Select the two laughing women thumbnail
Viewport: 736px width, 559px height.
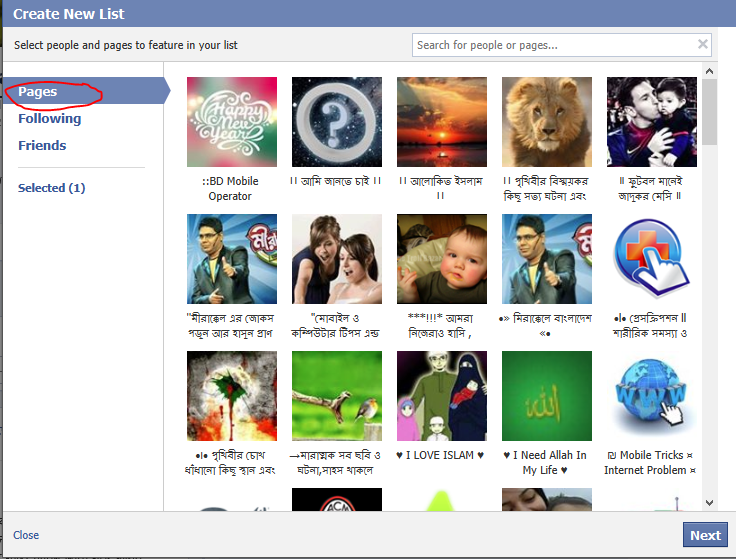[x=337, y=259]
